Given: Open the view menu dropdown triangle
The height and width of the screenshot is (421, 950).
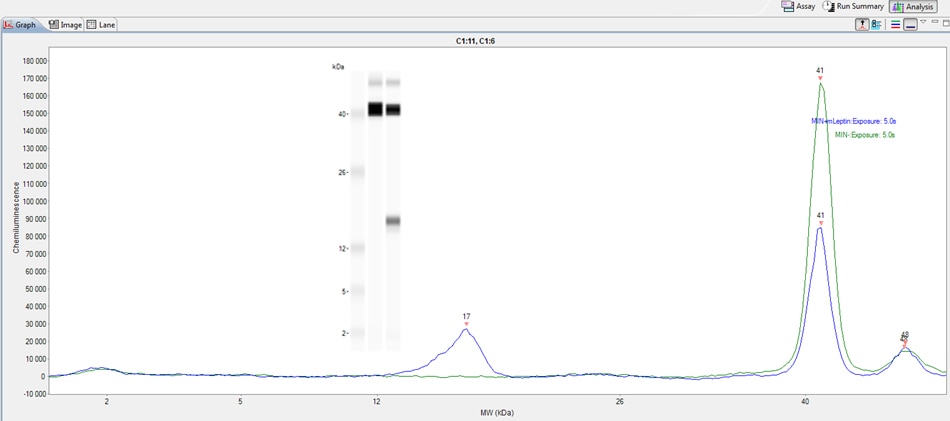Looking at the screenshot, I should (923, 22).
